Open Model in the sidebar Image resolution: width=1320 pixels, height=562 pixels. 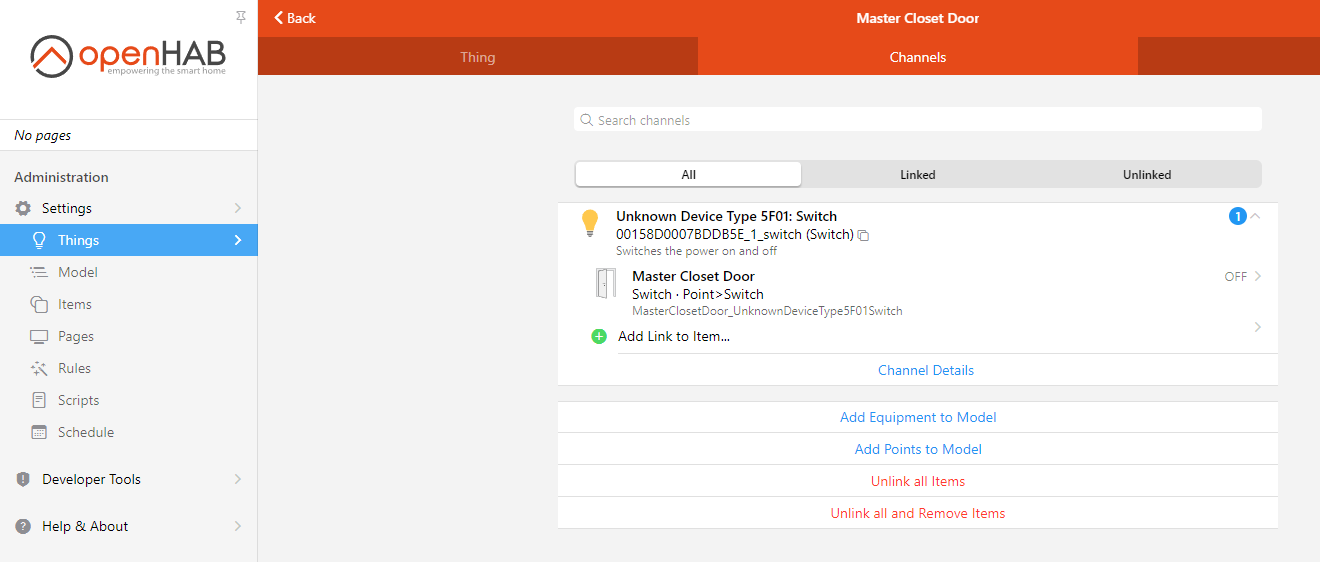(78, 272)
